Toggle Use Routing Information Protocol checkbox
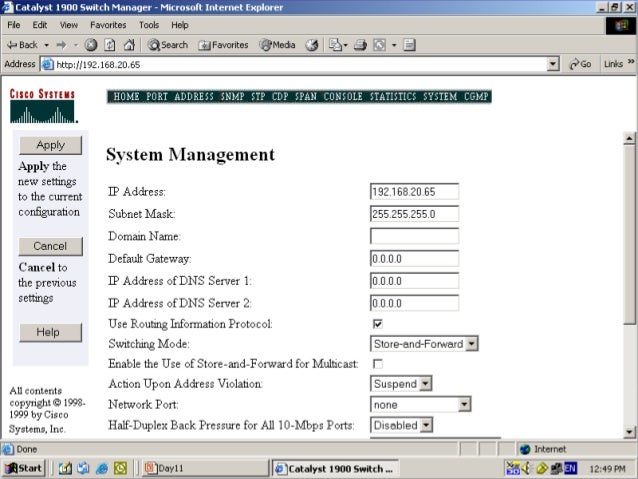 click(378, 324)
